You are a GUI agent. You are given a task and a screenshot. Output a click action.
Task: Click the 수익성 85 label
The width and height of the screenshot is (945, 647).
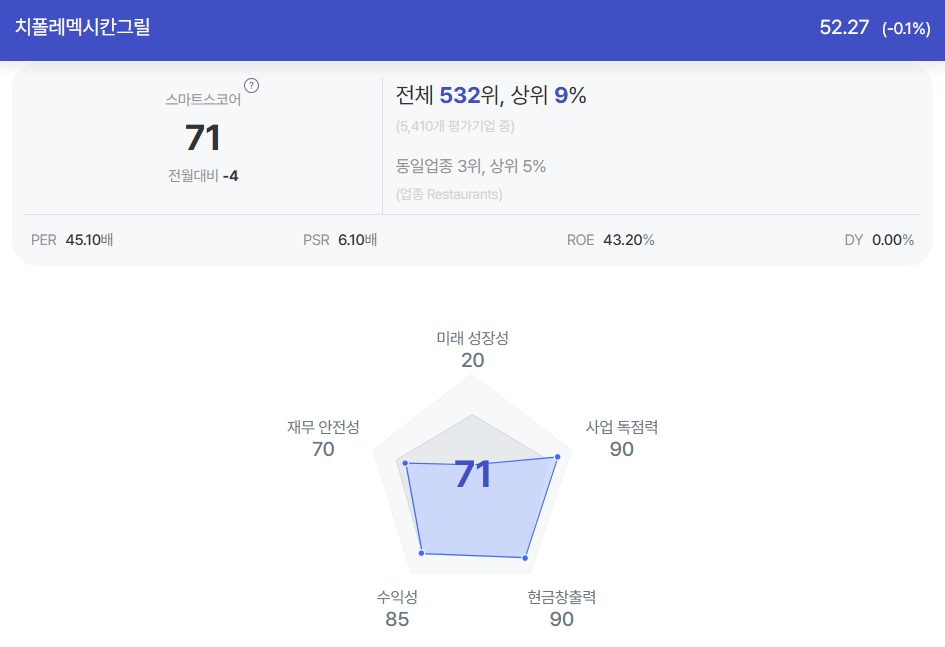pyautogui.click(x=397, y=608)
